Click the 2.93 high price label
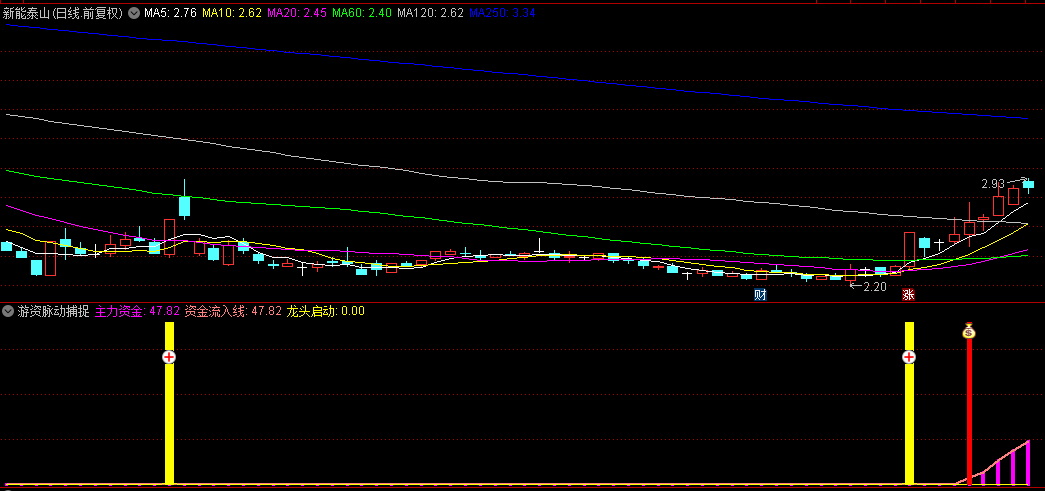This screenshot has width=1045, height=491. click(x=992, y=183)
